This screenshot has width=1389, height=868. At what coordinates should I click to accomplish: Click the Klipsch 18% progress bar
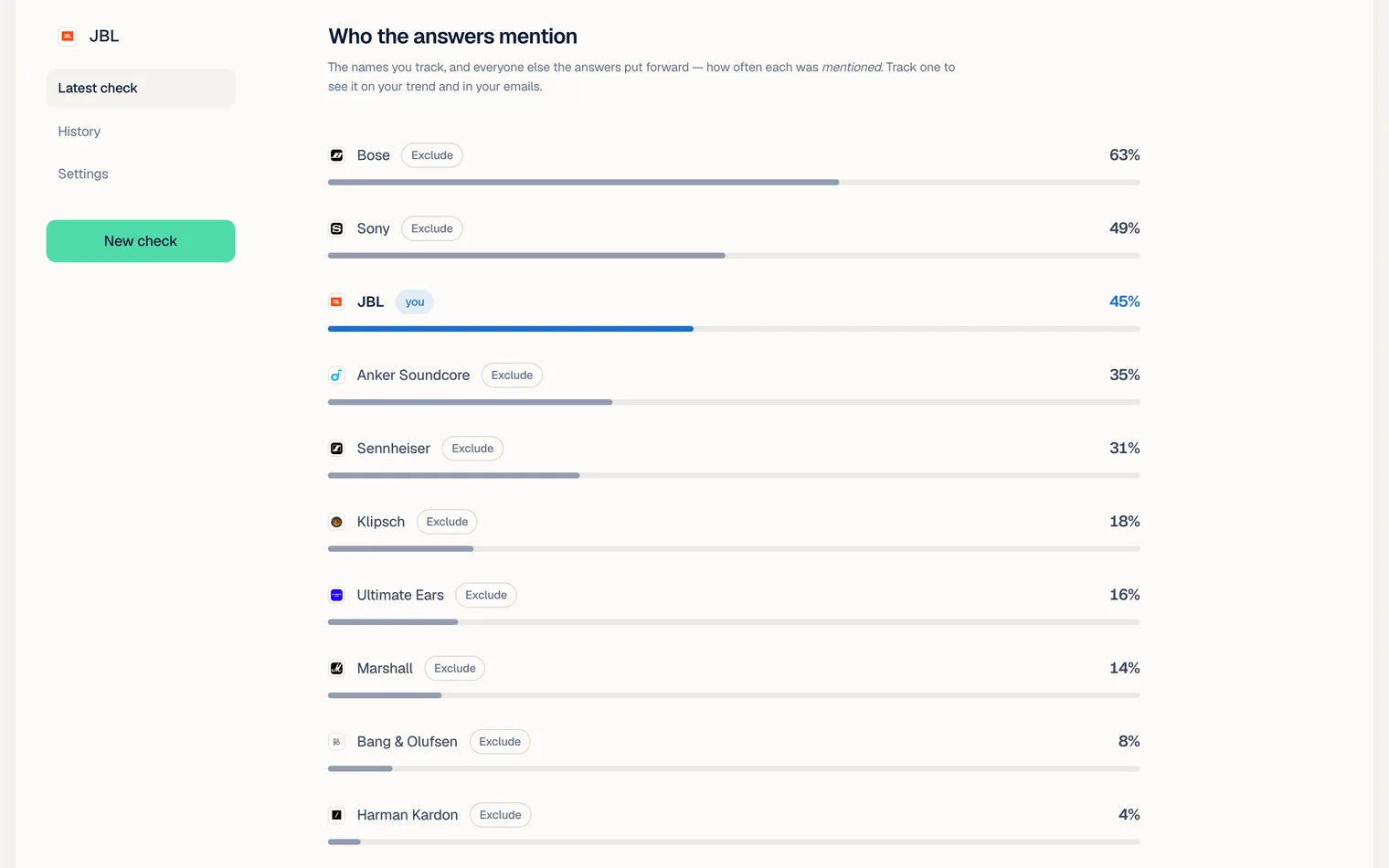[x=734, y=549]
